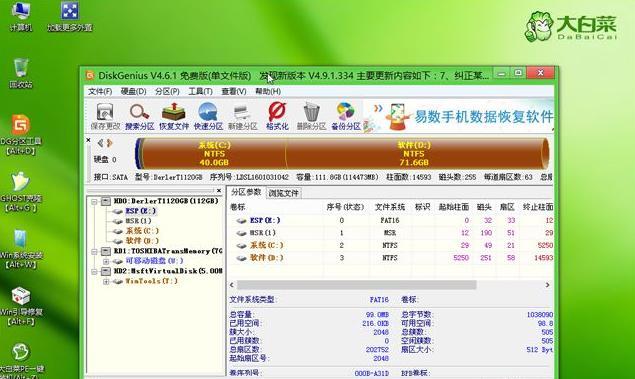Open the 文件(F) menu
This screenshot has height=379, width=635.
(100, 92)
